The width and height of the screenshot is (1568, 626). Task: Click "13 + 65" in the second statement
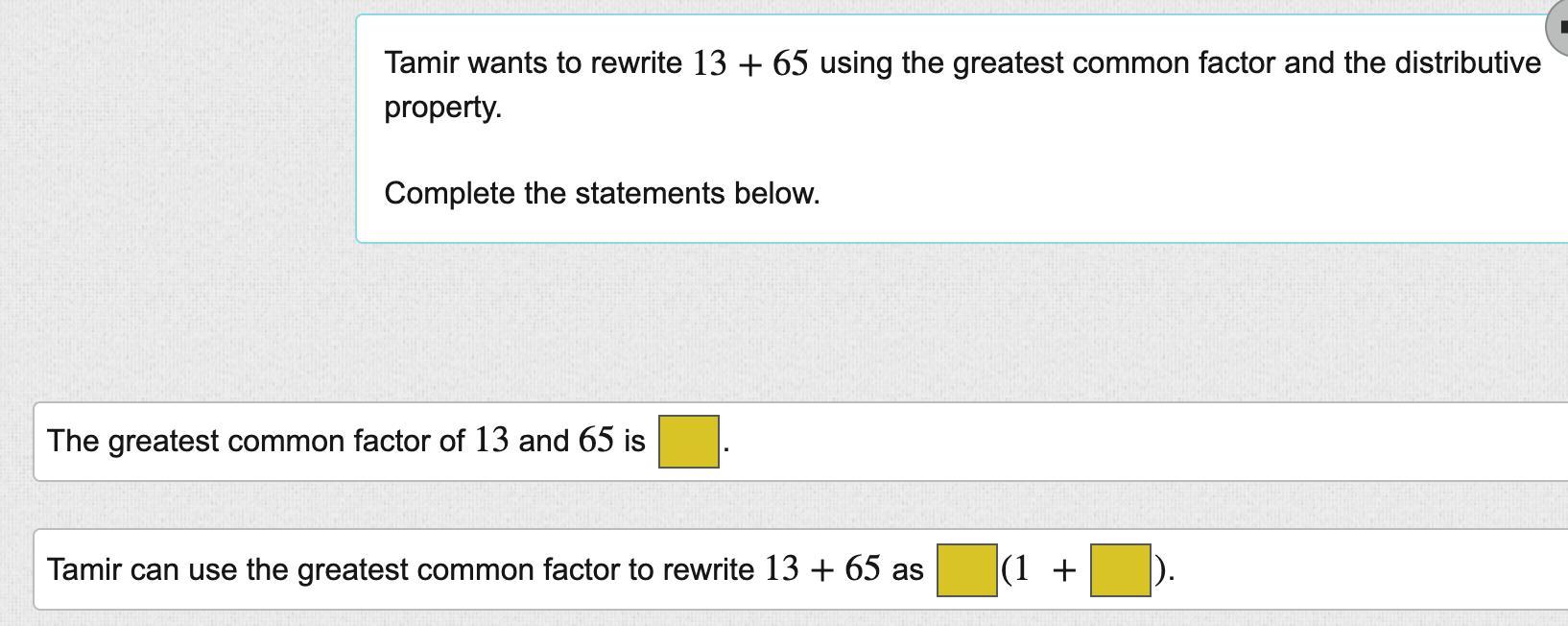click(822, 569)
